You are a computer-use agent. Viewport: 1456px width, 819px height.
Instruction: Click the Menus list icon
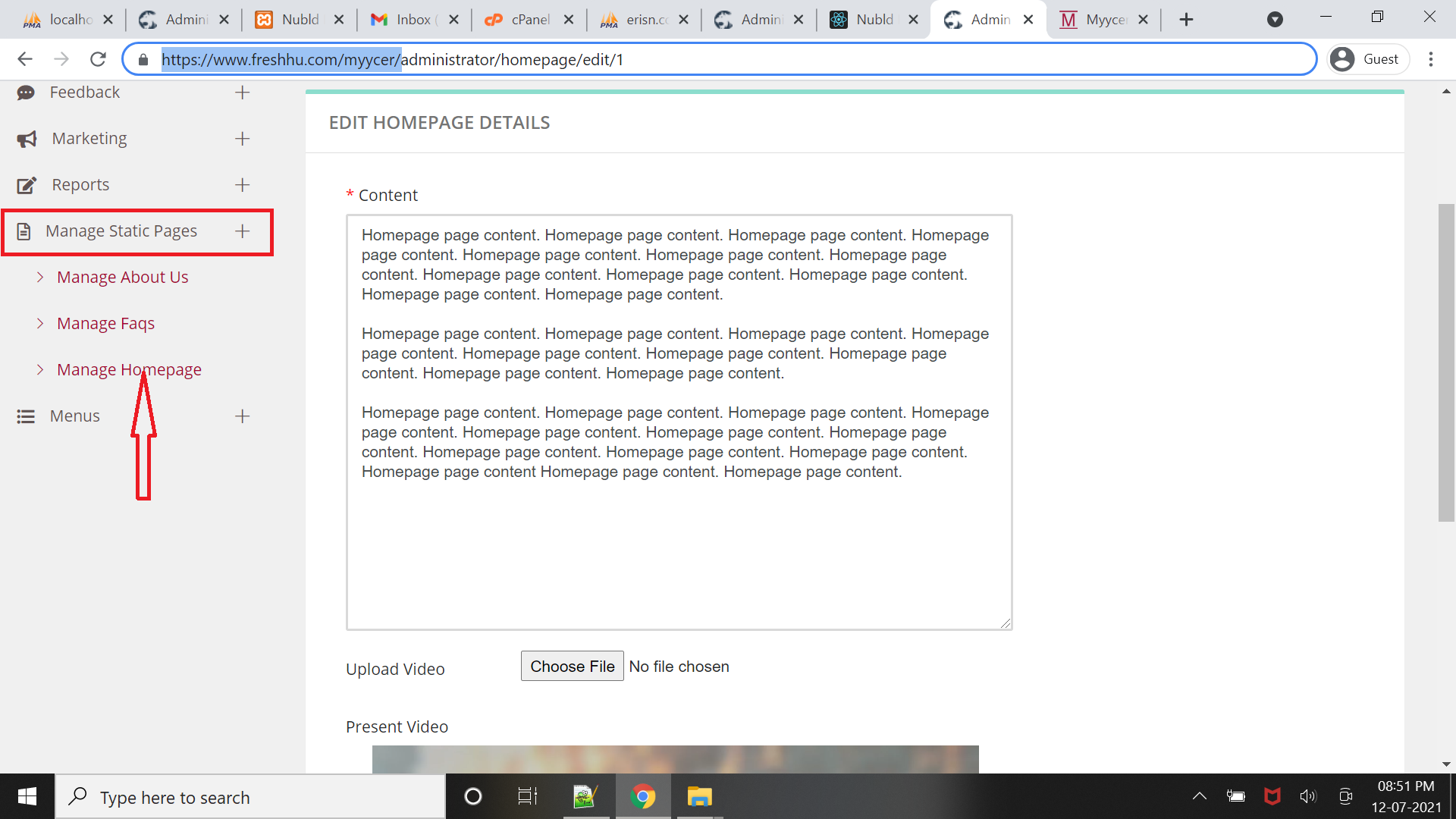(26, 416)
